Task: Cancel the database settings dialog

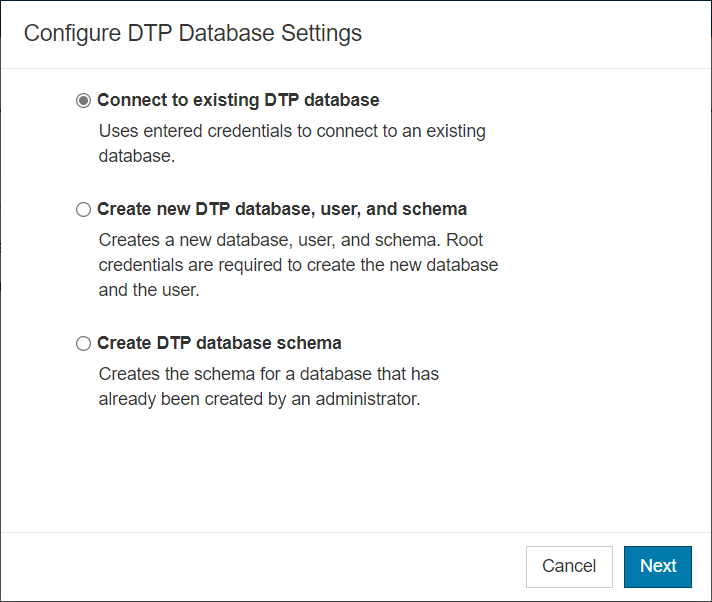Action: pos(569,567)
